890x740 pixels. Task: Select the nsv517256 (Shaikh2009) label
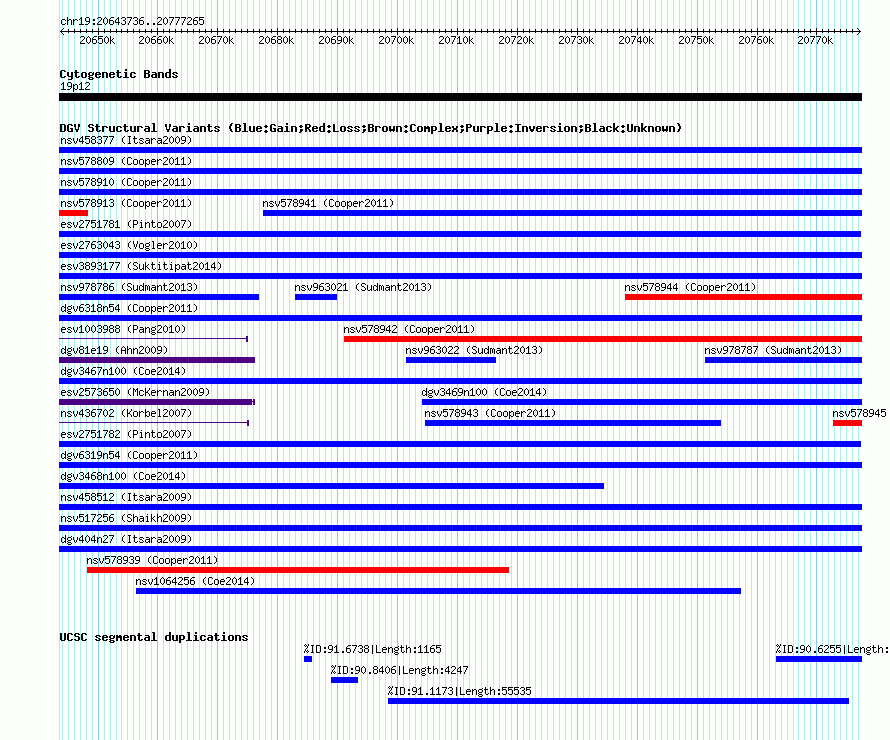pyautogui.click(x=126, y=518)
